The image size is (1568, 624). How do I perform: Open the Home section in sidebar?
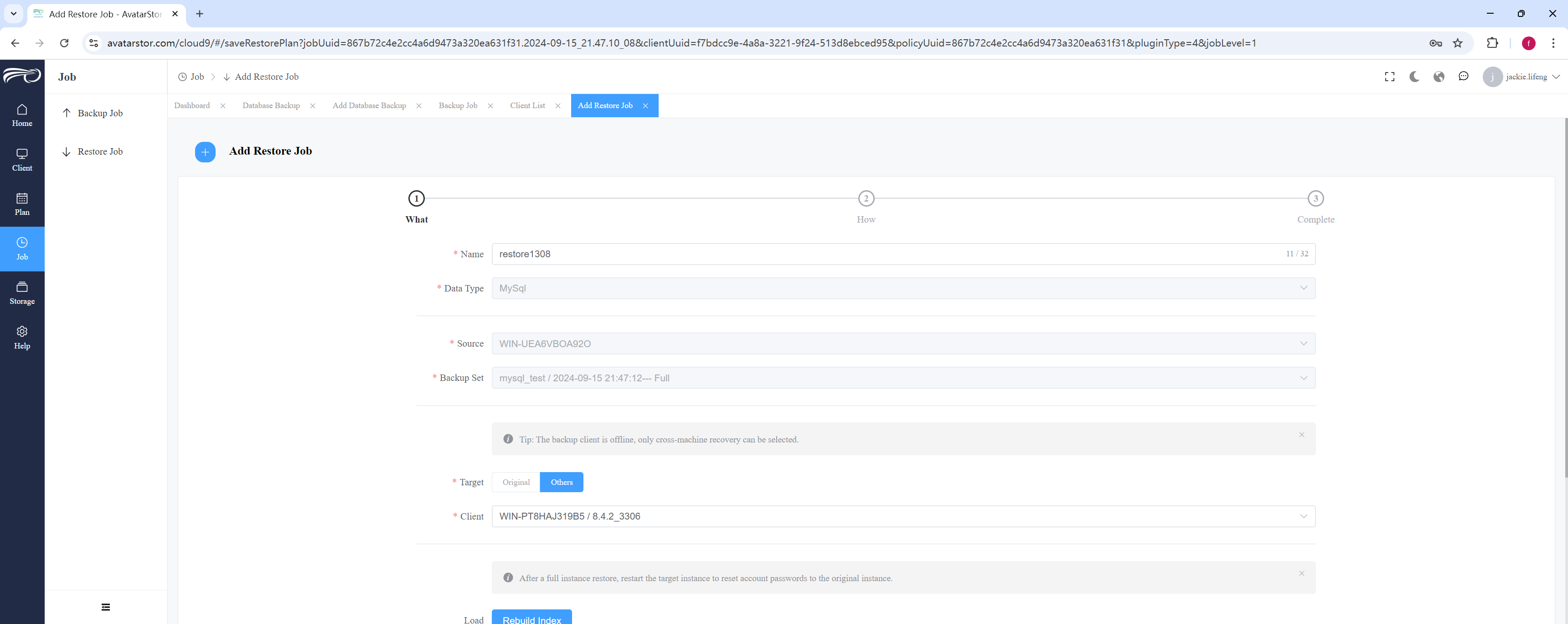tap(22, 115)
